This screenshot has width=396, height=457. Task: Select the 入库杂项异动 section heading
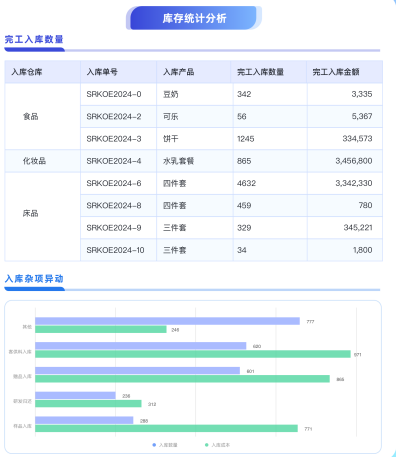point(34,279)
